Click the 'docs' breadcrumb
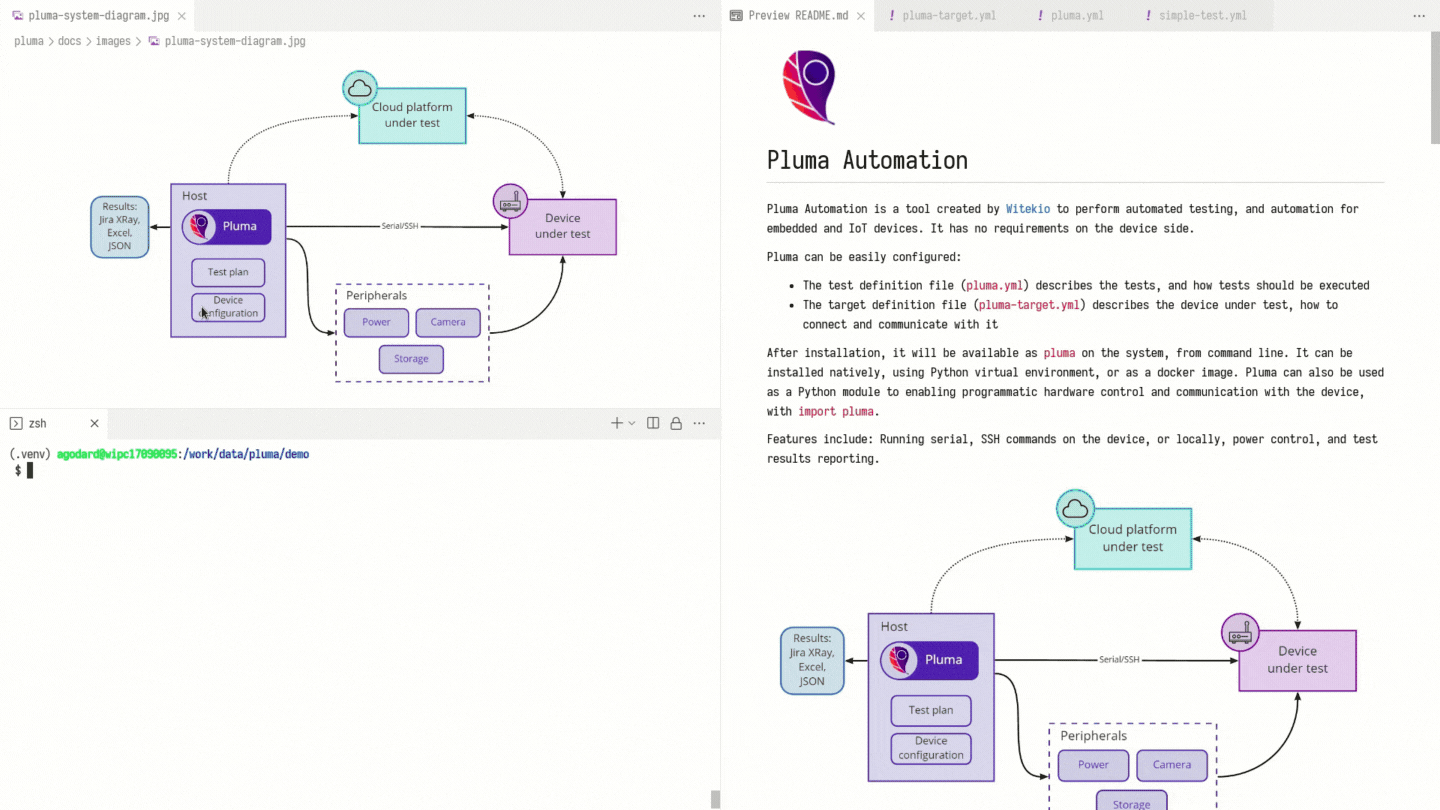The height and width of the screenshot is (810, 1440). click(69, 42)
